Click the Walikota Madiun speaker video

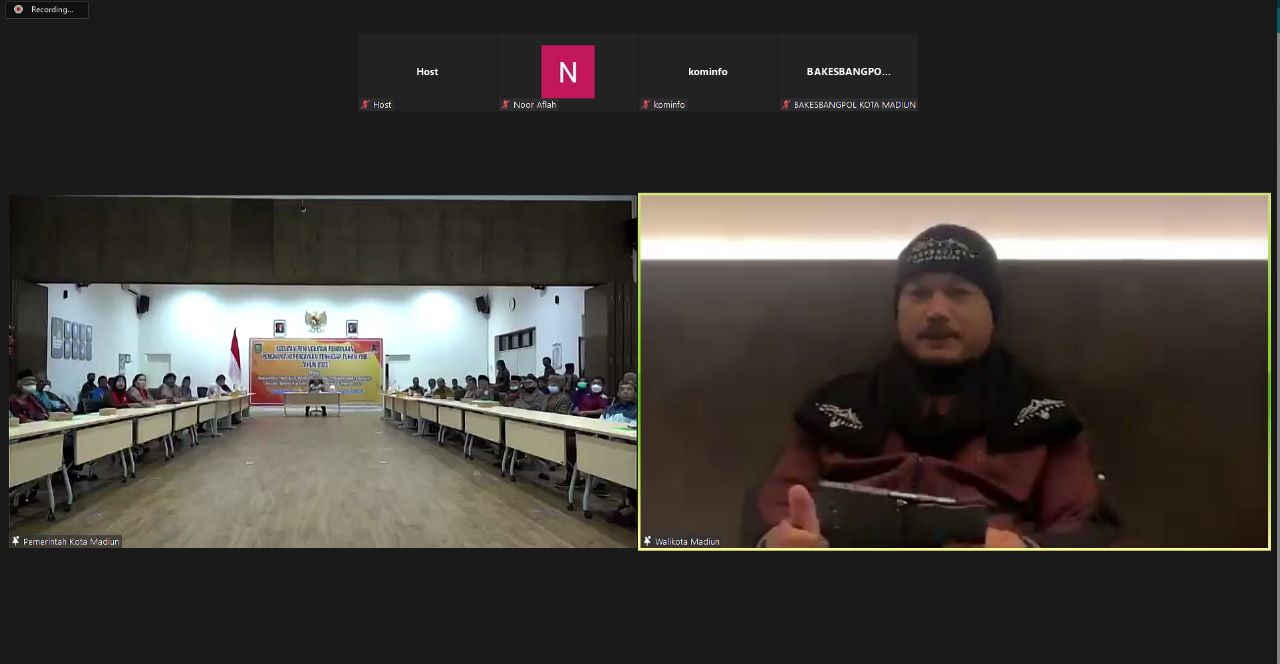[954, 380]
